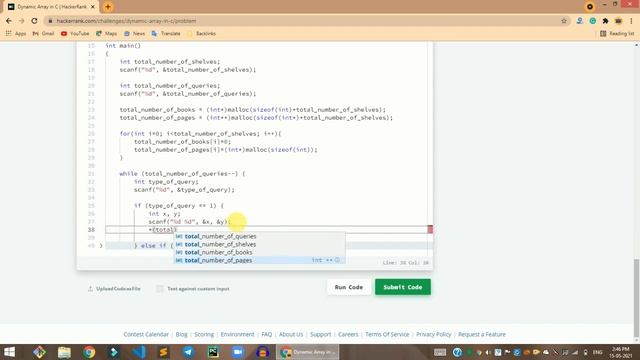This screenshot has width=640, height=360.
Task: Click the Run Code button
Action: point(349,287)
